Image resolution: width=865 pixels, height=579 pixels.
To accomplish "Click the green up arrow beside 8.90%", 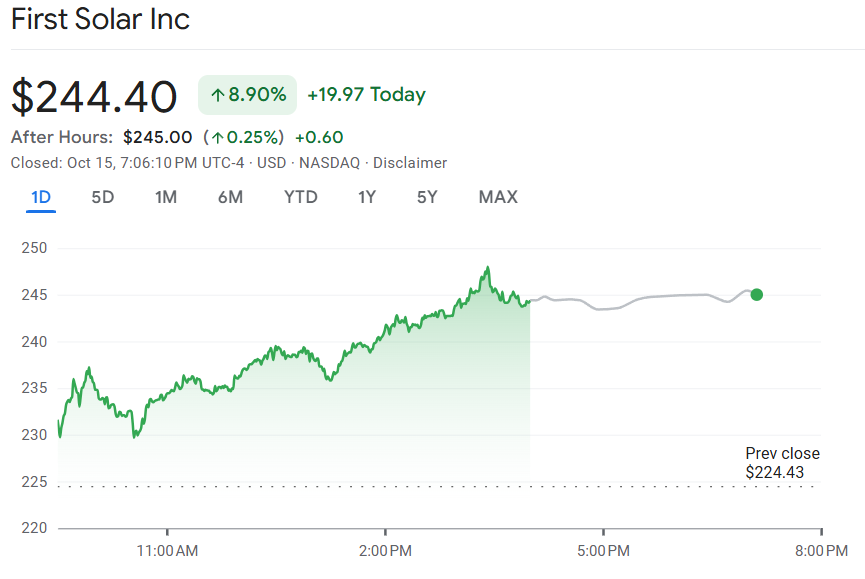I will (x=217, y=95).
